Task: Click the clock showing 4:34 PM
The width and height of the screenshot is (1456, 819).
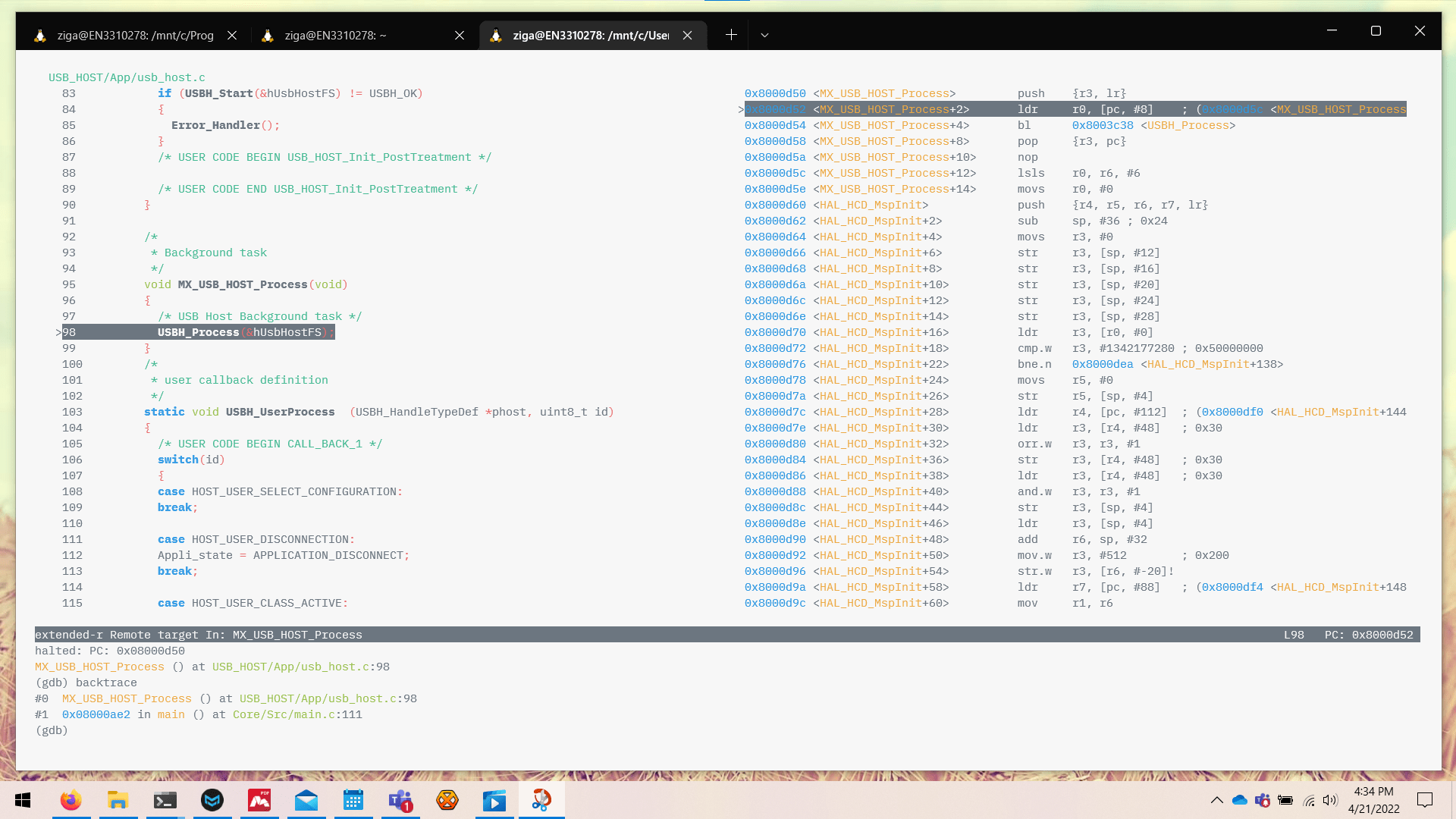Action: click(x=1373, y=792)
